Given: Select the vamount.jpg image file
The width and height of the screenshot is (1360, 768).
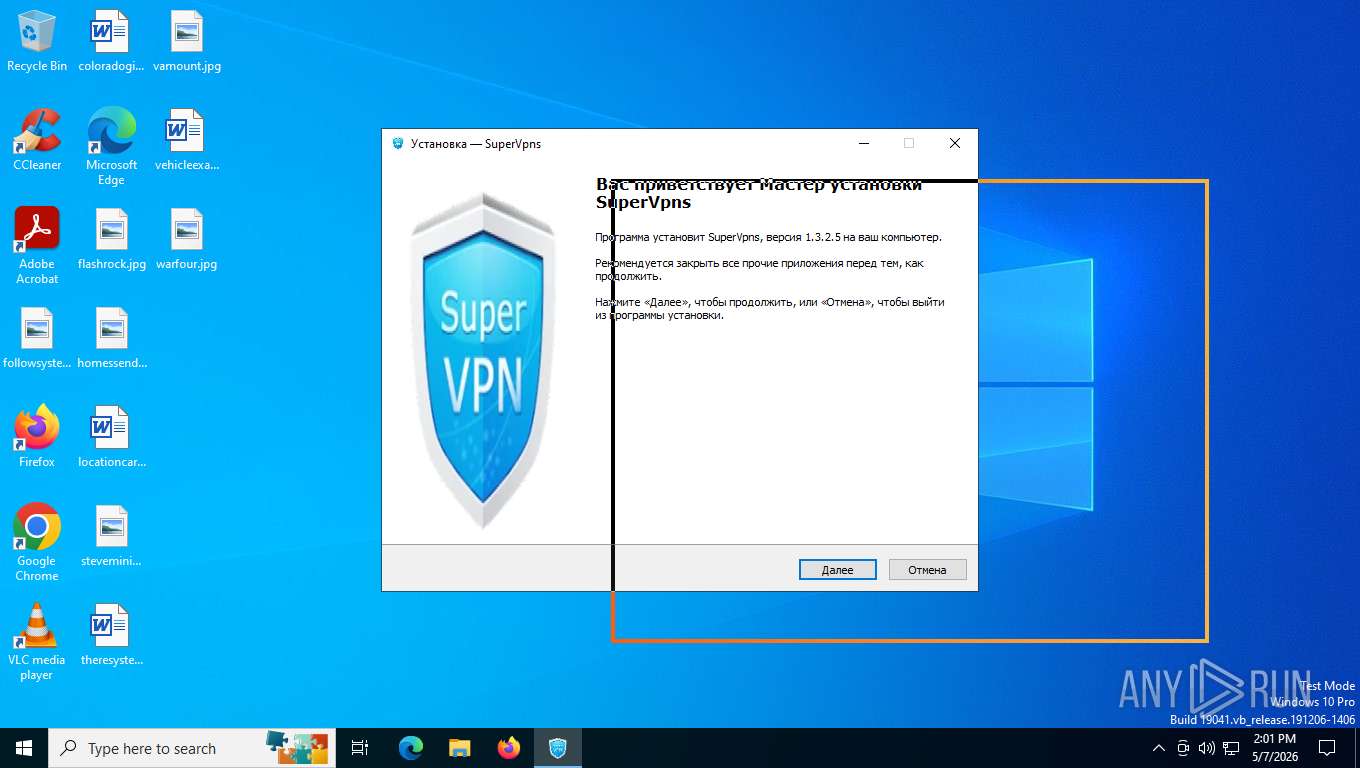Looking at the screenshot, I should tap(187, 41).
